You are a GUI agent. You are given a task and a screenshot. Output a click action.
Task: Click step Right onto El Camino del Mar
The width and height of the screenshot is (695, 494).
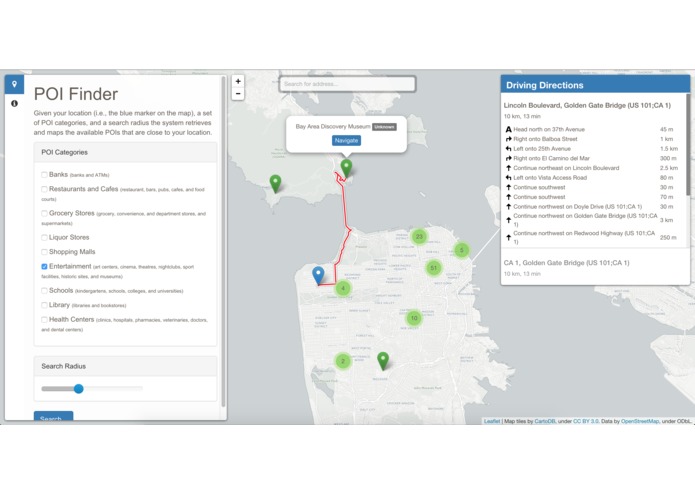[593, 158]
